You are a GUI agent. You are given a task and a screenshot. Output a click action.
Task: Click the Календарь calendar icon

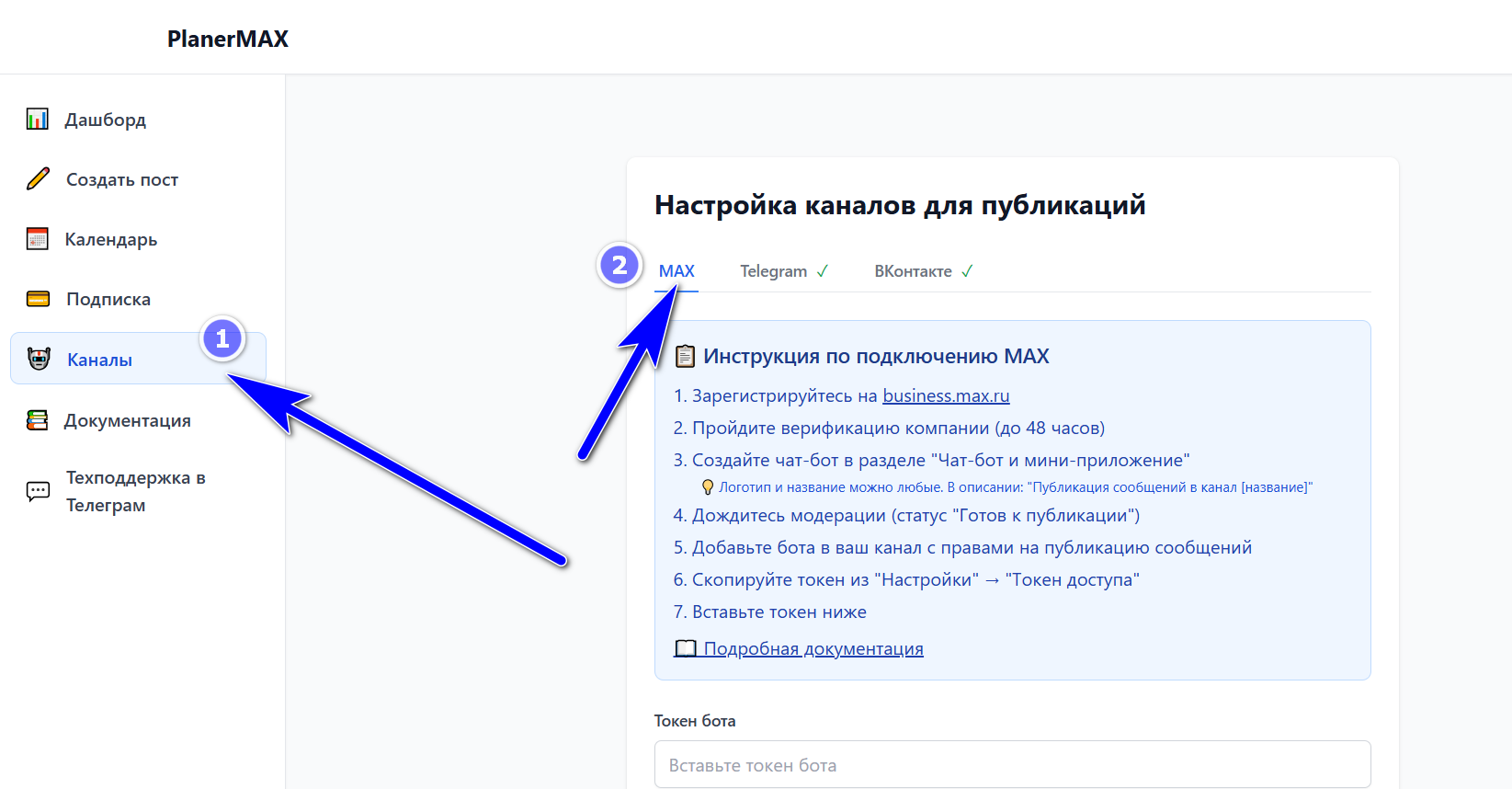(38, 239)
